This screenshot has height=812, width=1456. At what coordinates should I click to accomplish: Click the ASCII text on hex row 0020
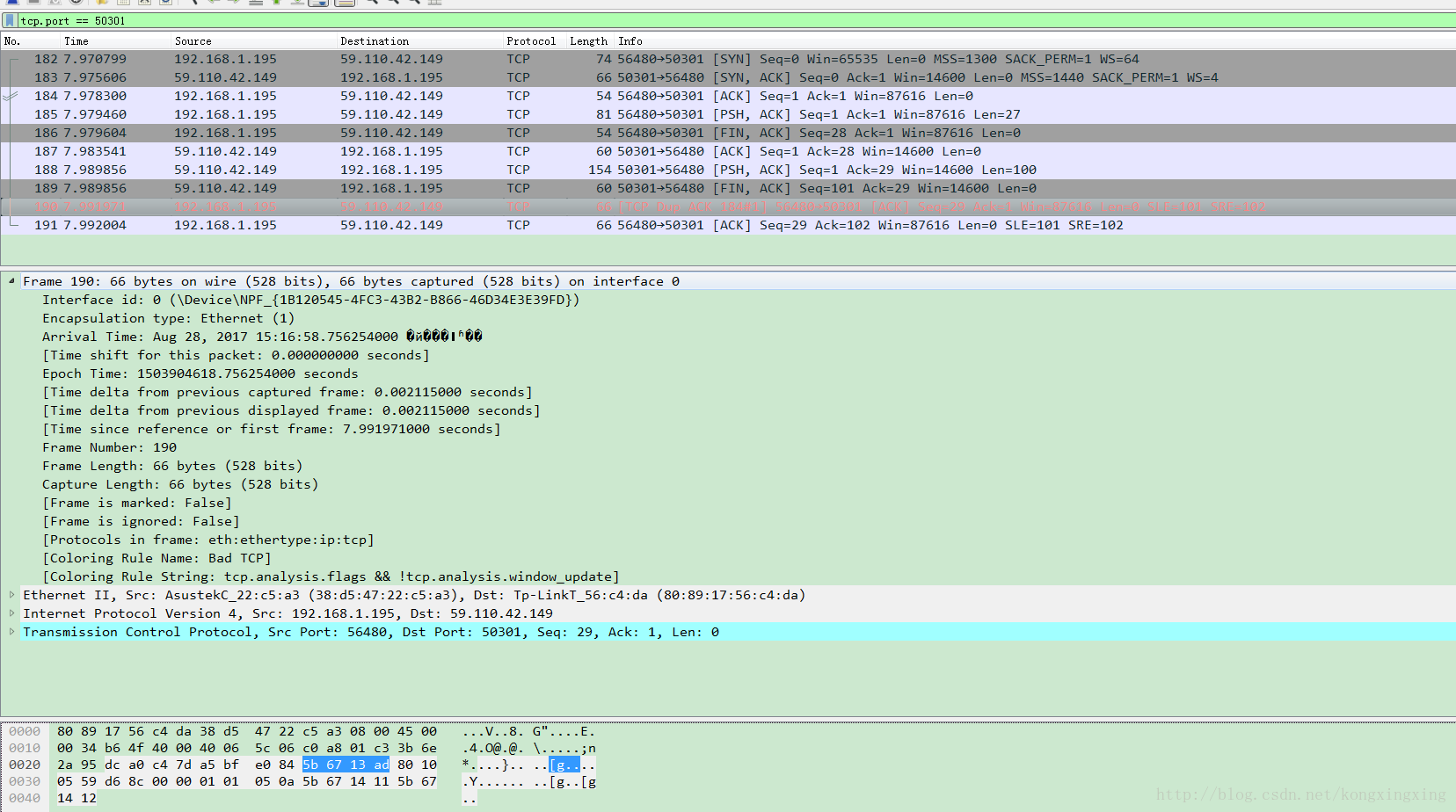coord(529,765)
